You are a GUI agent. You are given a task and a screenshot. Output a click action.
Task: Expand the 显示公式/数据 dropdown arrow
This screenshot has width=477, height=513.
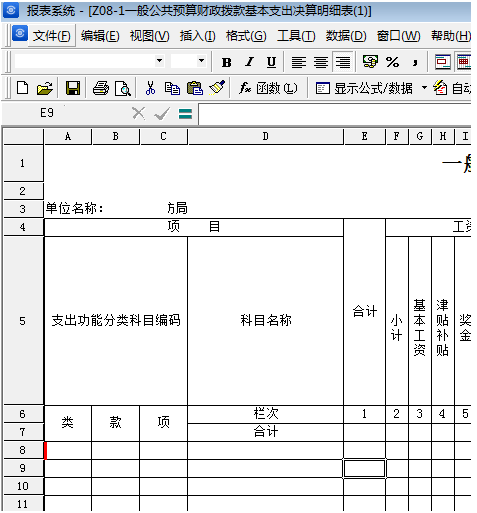pos(424,88)
